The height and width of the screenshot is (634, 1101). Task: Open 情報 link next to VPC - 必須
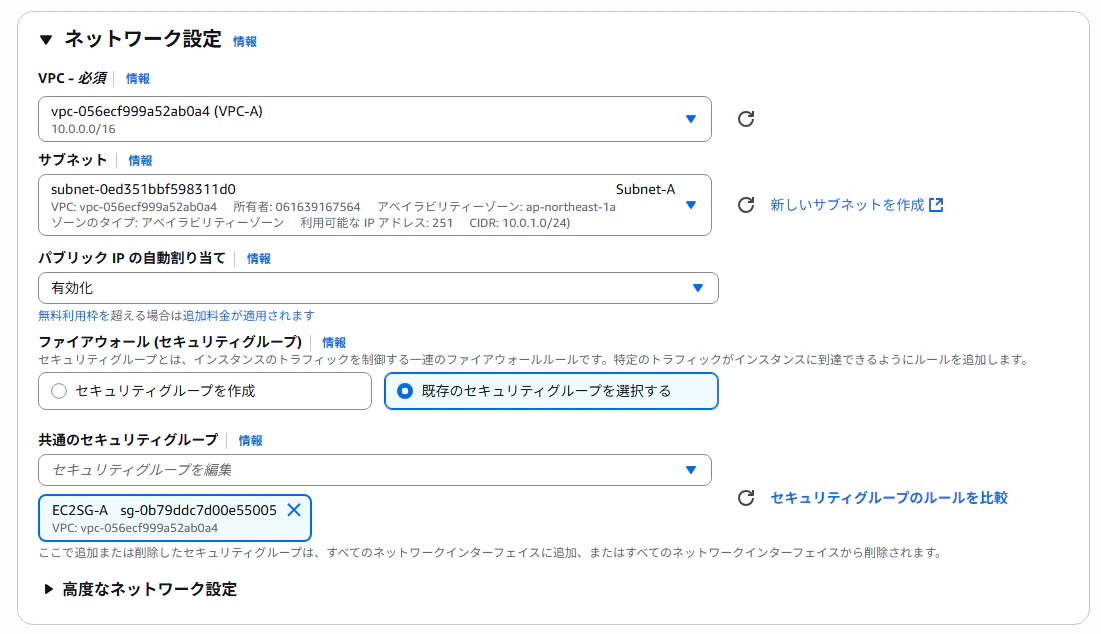pyautogui.click(x=138, y=79)
